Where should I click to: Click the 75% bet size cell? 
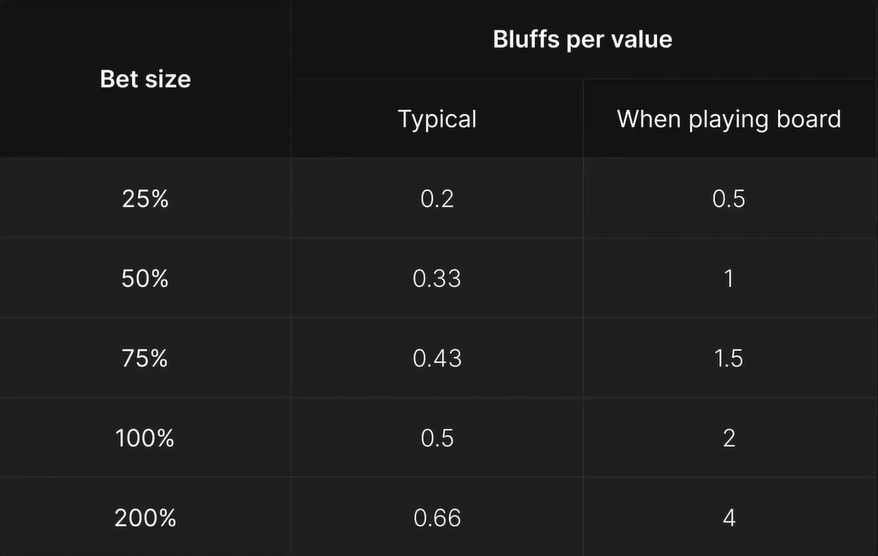145,358
